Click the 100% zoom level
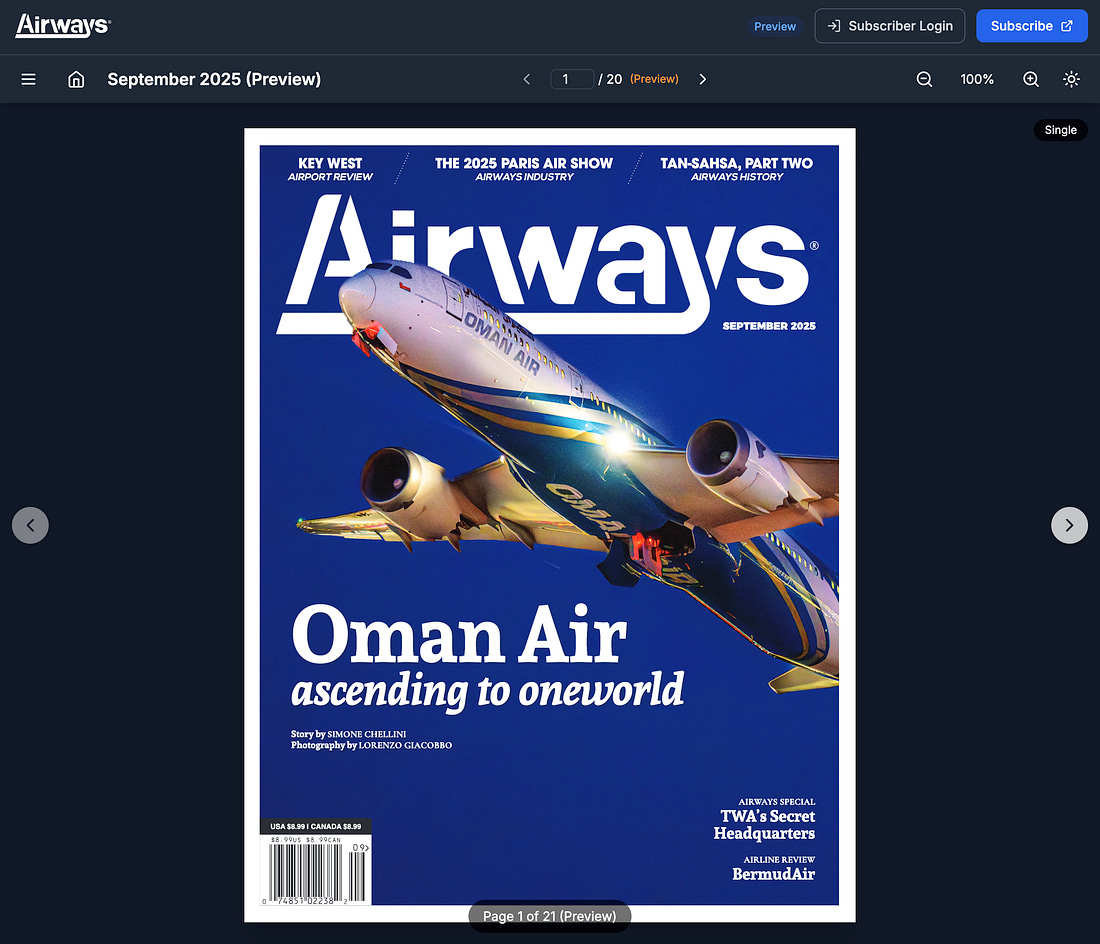Viewport: 1100px width, 944px height. pos(977,79)
